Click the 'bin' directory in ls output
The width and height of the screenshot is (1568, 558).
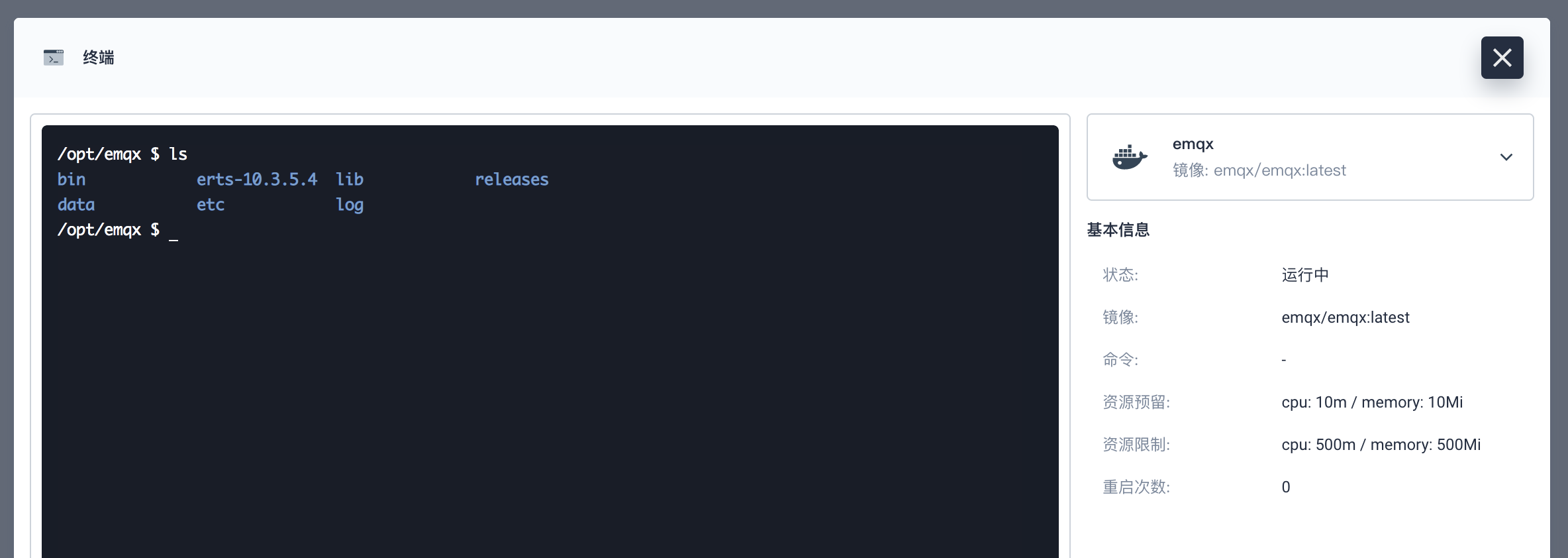tap(72, 180)
